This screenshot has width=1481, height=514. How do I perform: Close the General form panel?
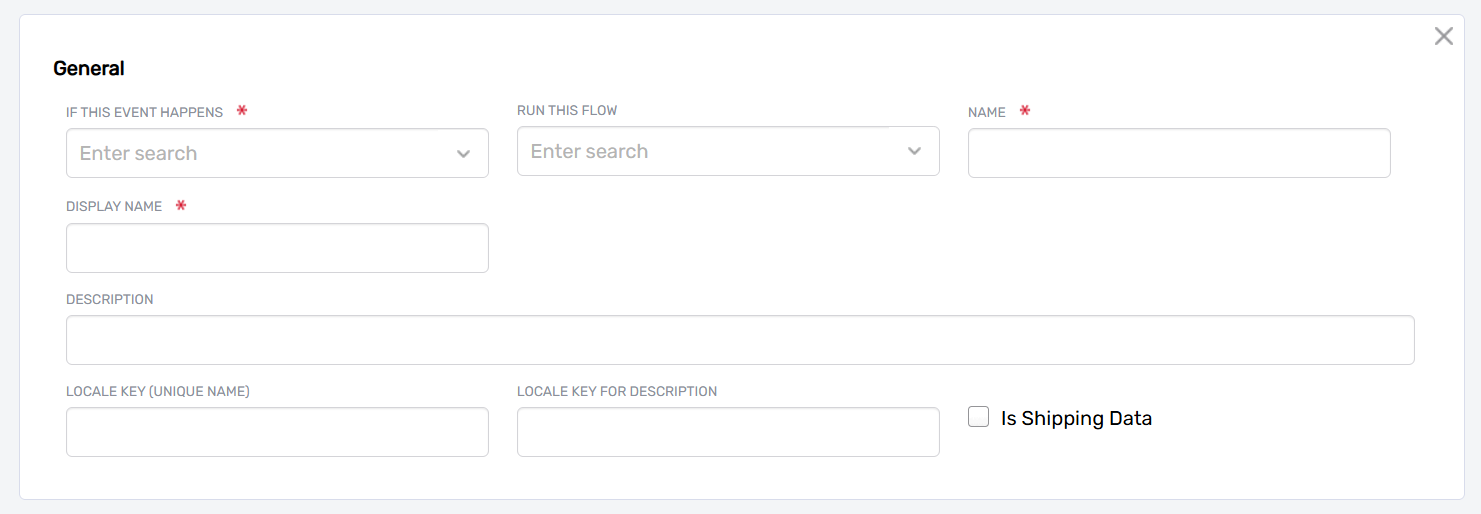(1443, 37)
